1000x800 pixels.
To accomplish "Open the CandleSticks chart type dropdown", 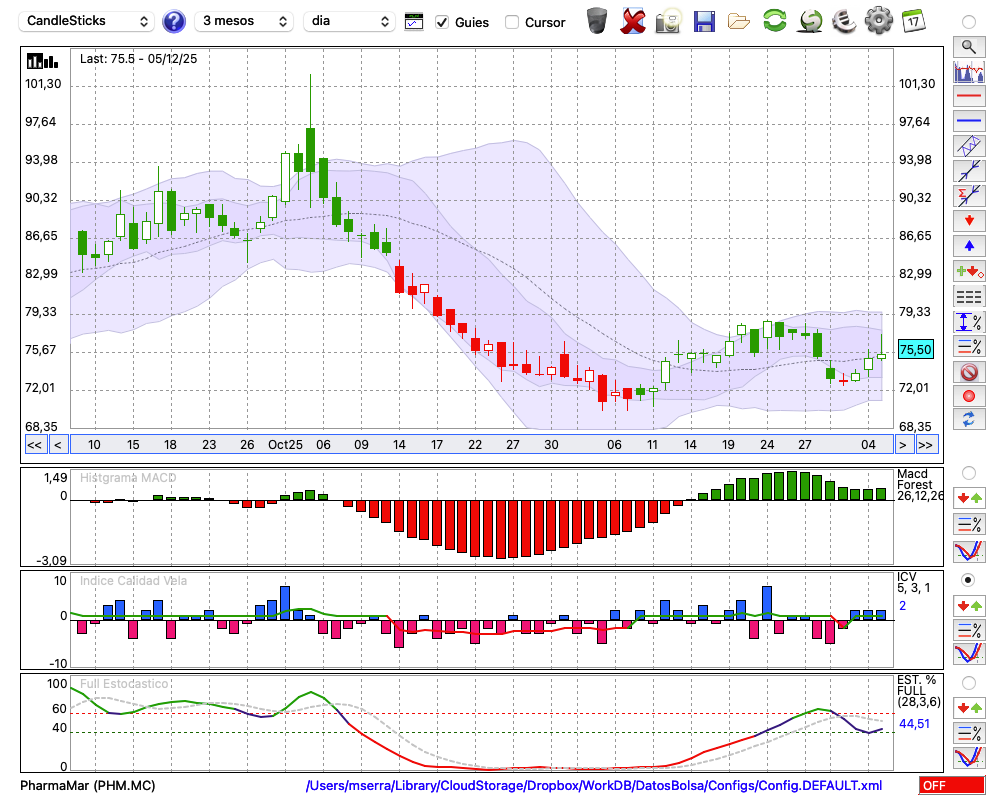I will click(x=88, y=21).
